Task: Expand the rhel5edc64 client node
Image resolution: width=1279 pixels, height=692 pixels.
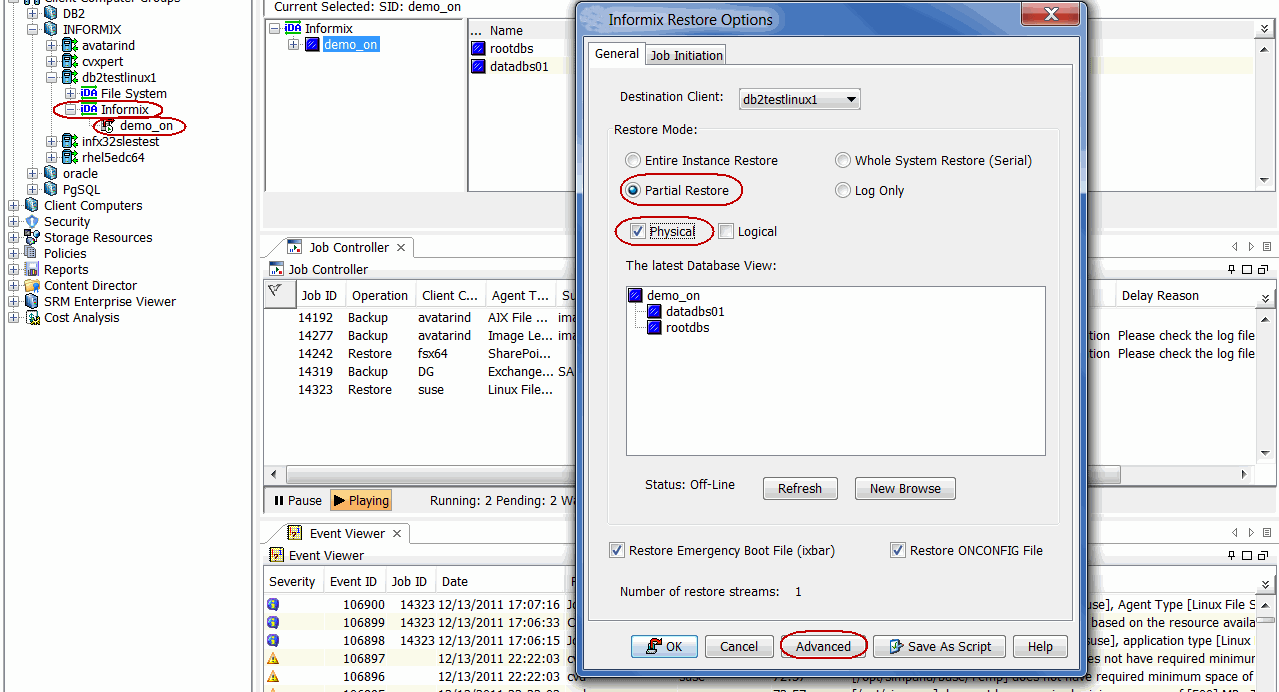Action: pyautogui.click(x=52, y=158)
